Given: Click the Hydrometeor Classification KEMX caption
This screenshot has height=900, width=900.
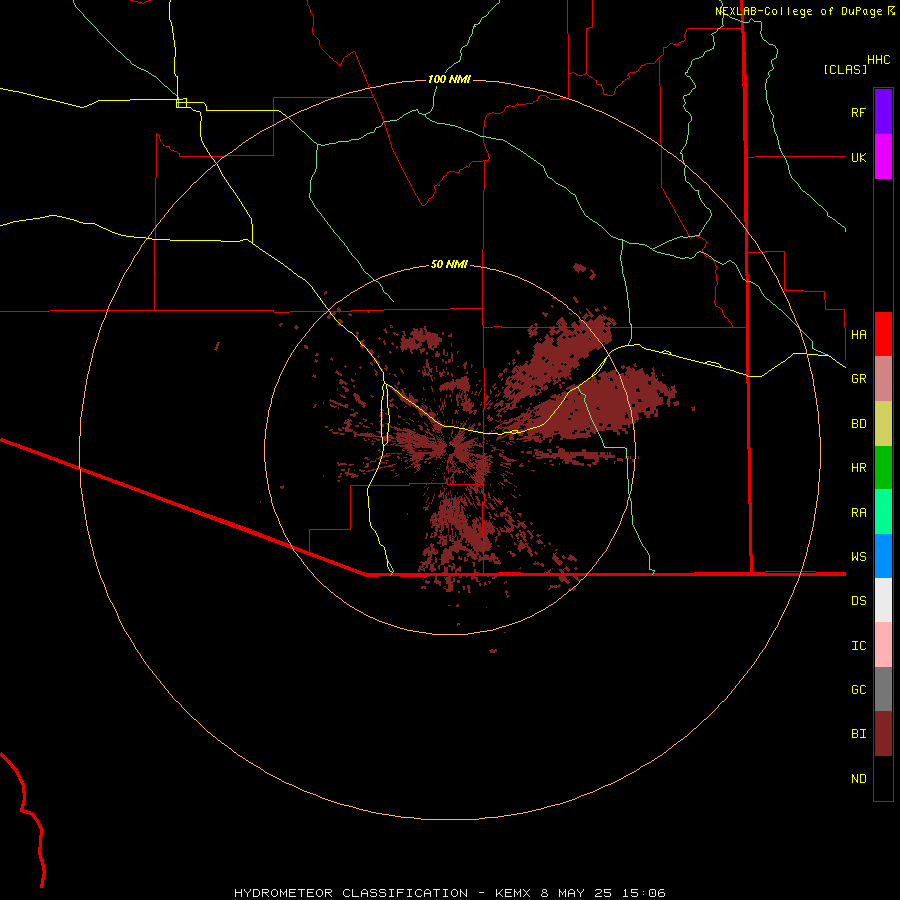Looking at the screenshot, I should pyautogui.click(x=450, y=893).
